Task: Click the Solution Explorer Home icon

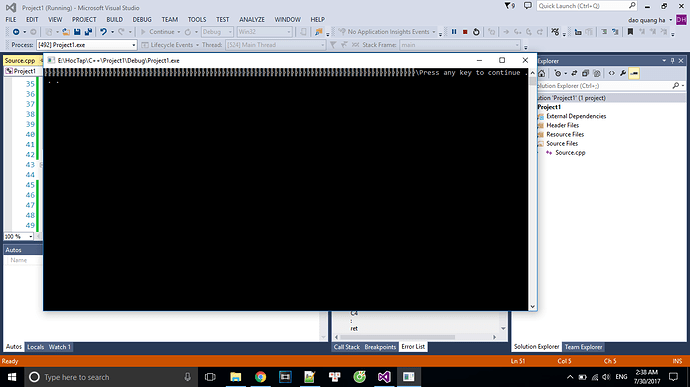Action: (x=542, y=74)
